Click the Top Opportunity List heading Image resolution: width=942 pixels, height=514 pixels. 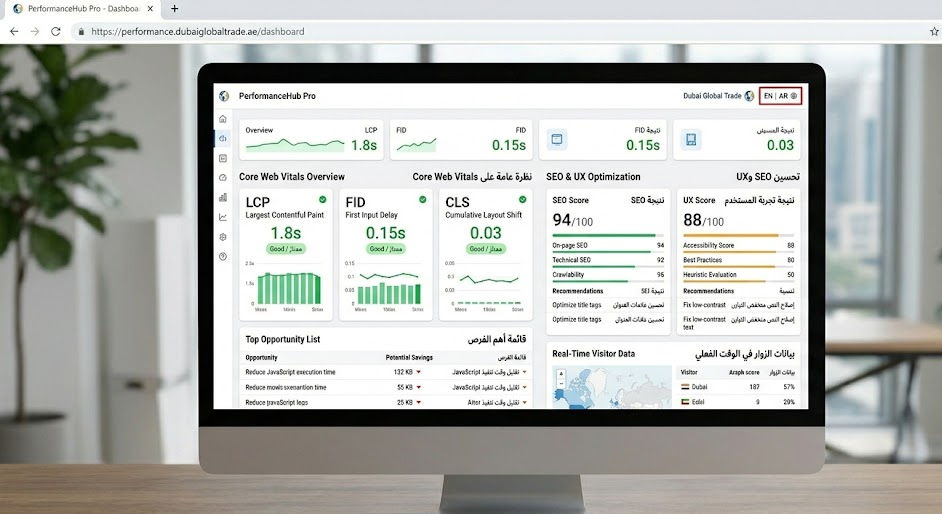click(x=283, y=339)
